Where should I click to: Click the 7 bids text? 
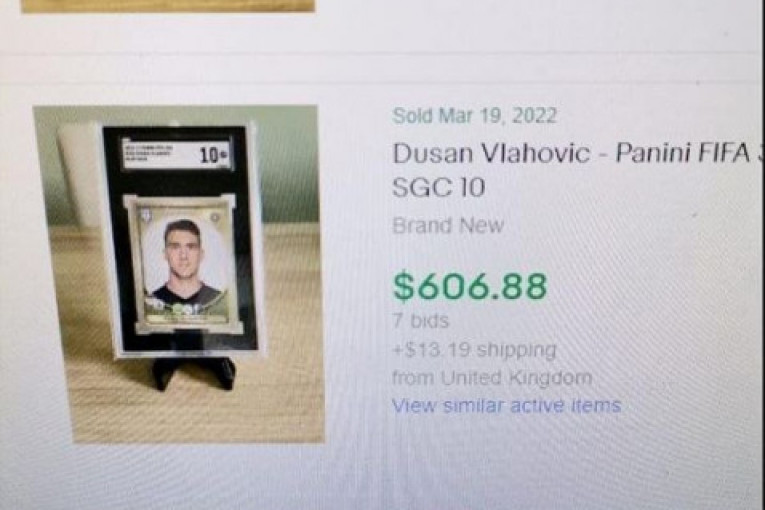point(421,321)
